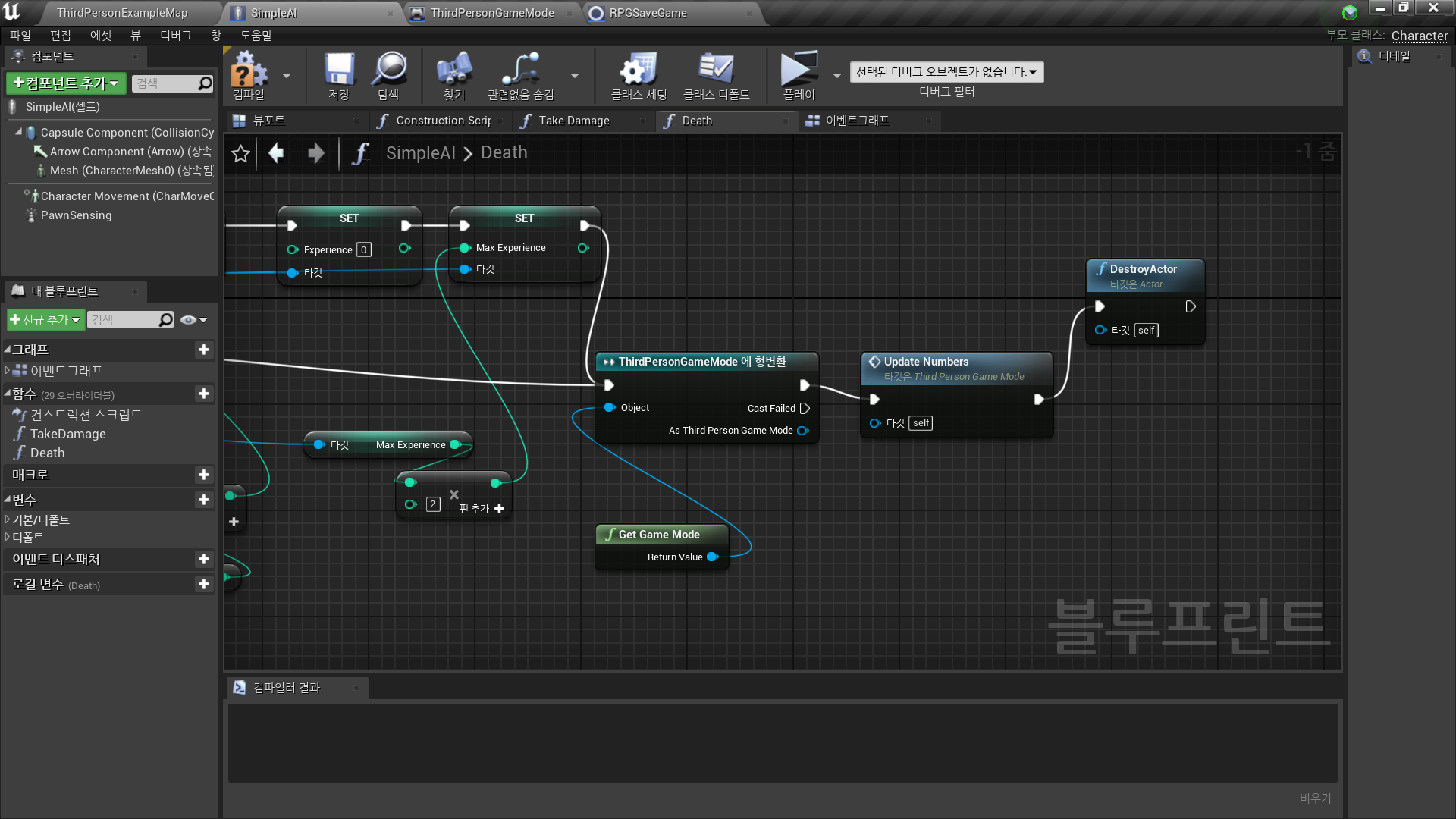
Task: Click the Find (찾기) binoculars icon
Action: click(x=454, y=71)
